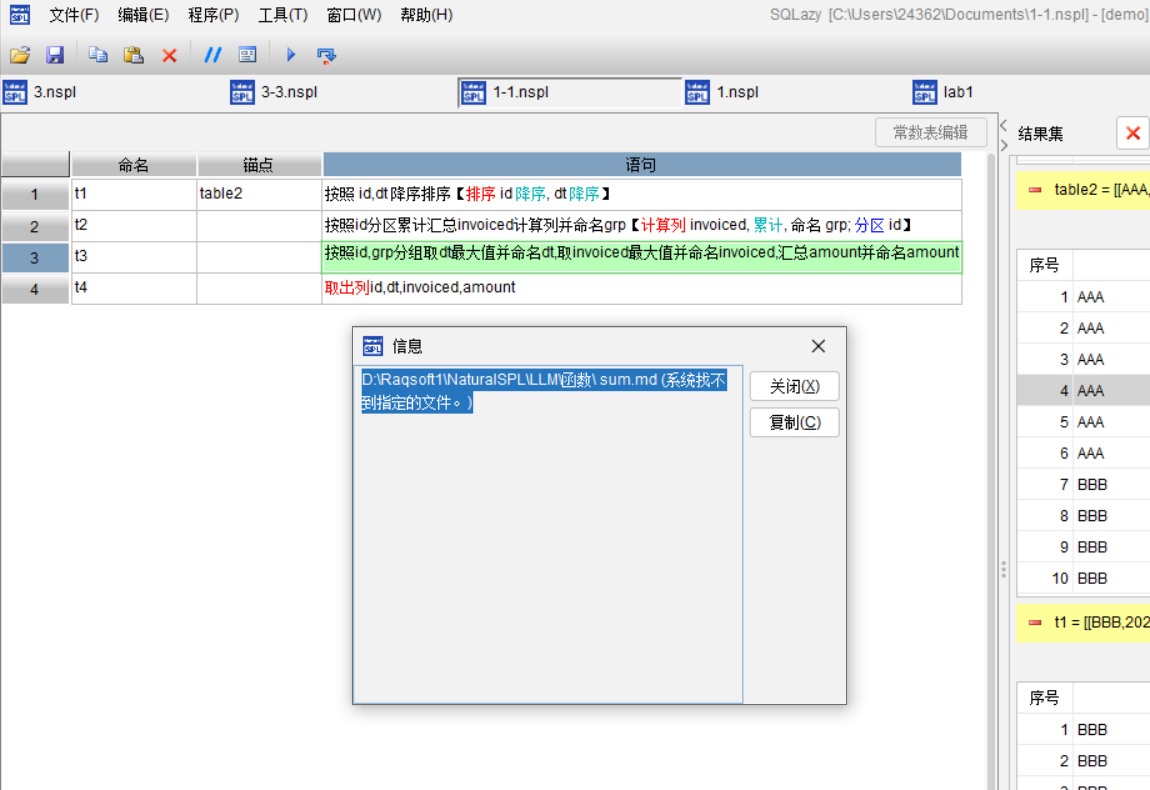Select row header number 4
Screen dimensions: 1150x790
[34, 290]
